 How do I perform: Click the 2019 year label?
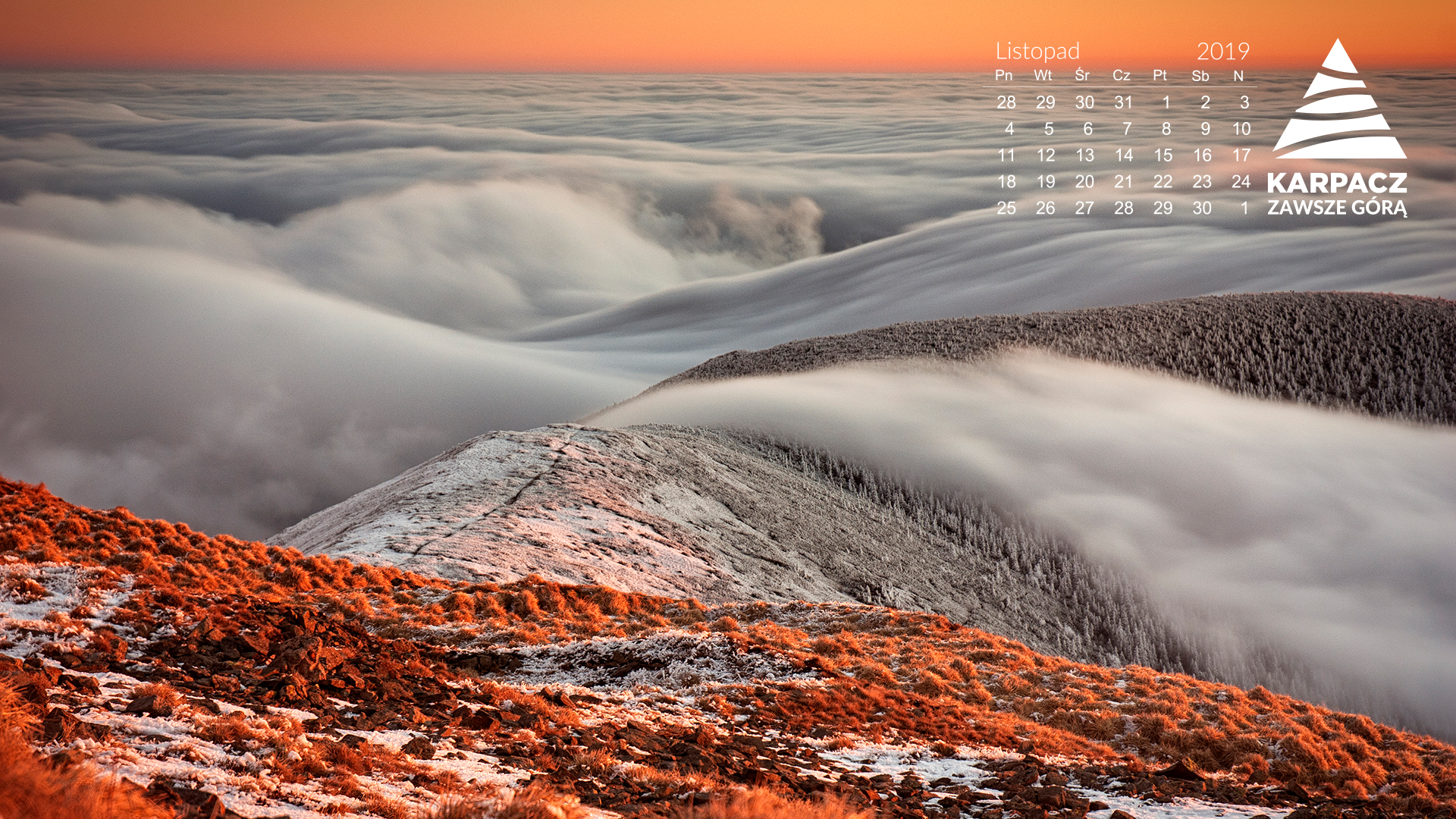point(1222,52)
